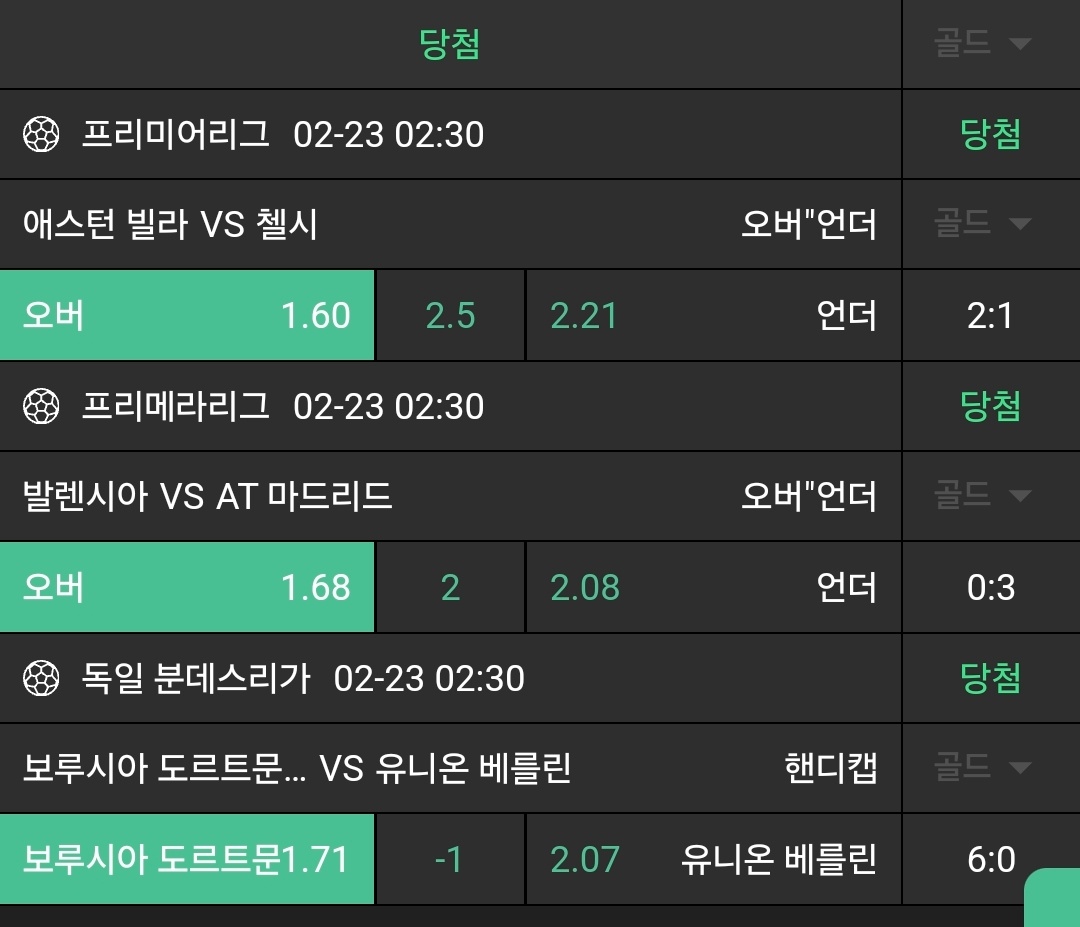Choose 언더 2.21 for 애스턴 빌라 match
The width and height of the screenshot is (1080, 927).
[x=713, y=316]
